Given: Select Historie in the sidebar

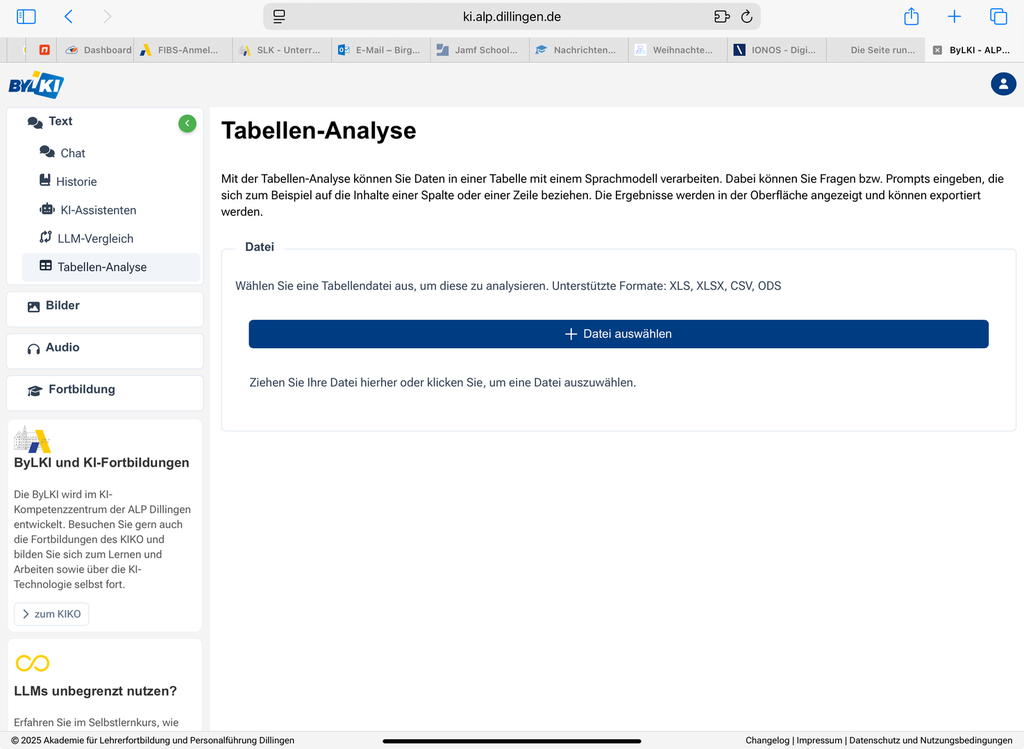Looking at the screenshot, I should click(76, 182).
